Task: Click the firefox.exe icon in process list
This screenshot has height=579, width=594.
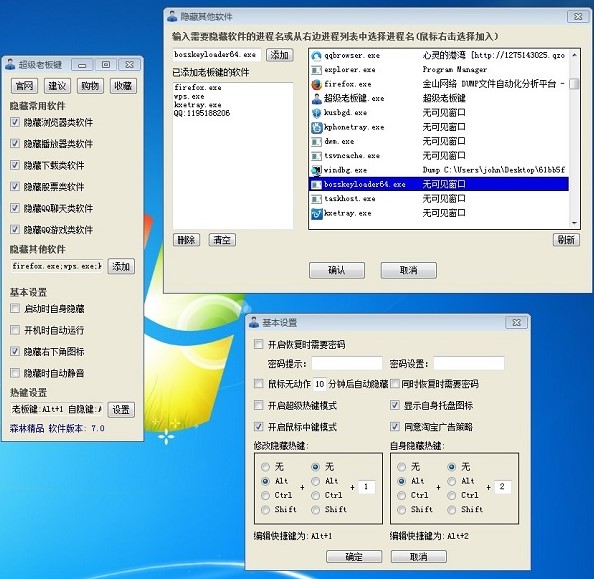Action: click(x=316, y=84)
